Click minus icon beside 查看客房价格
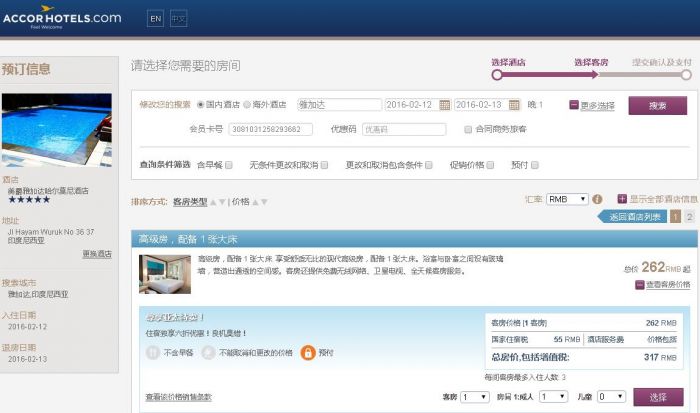This screenshot has width=700, height=413. pyautogui.click(x=640, y=284)
